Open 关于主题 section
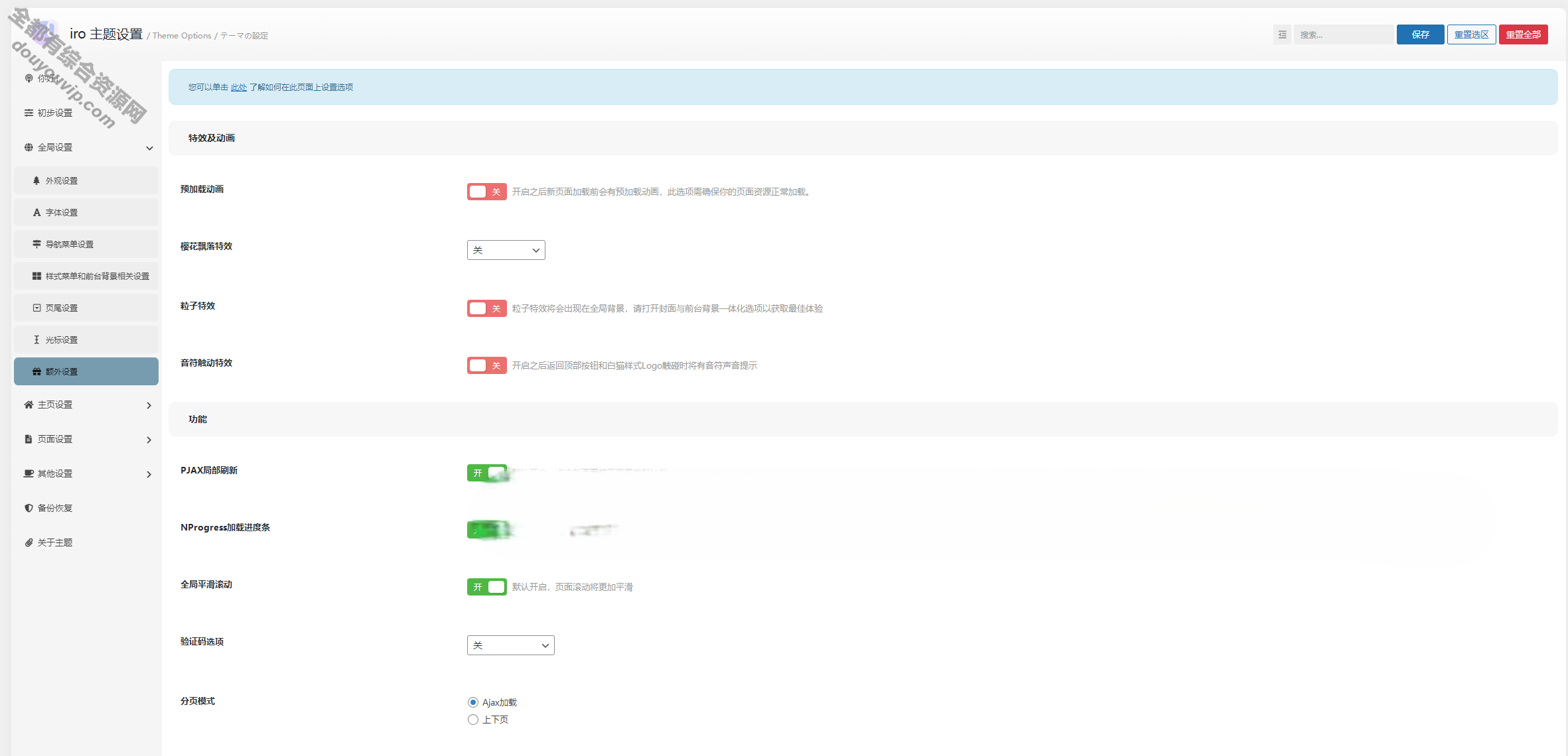Screen dimensions: 1568x756 click(86, 542)
